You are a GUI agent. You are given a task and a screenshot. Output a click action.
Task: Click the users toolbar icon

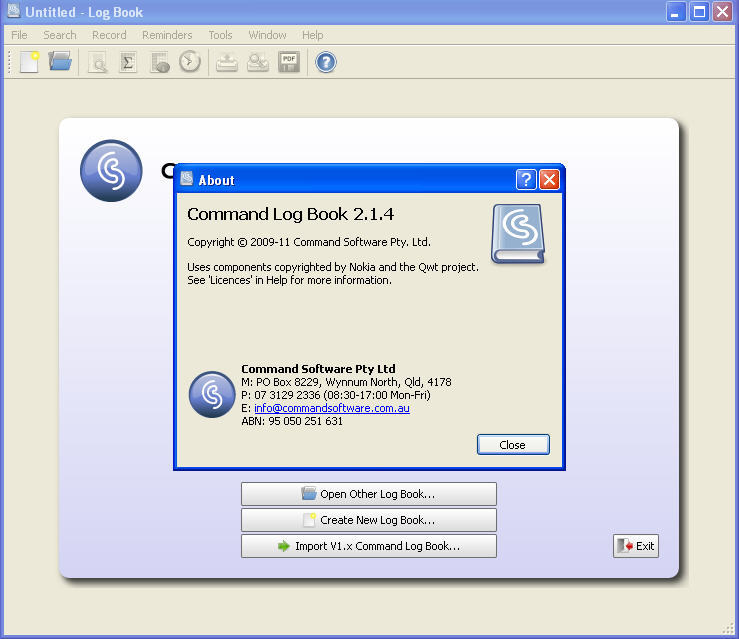[x=258, y=63]
